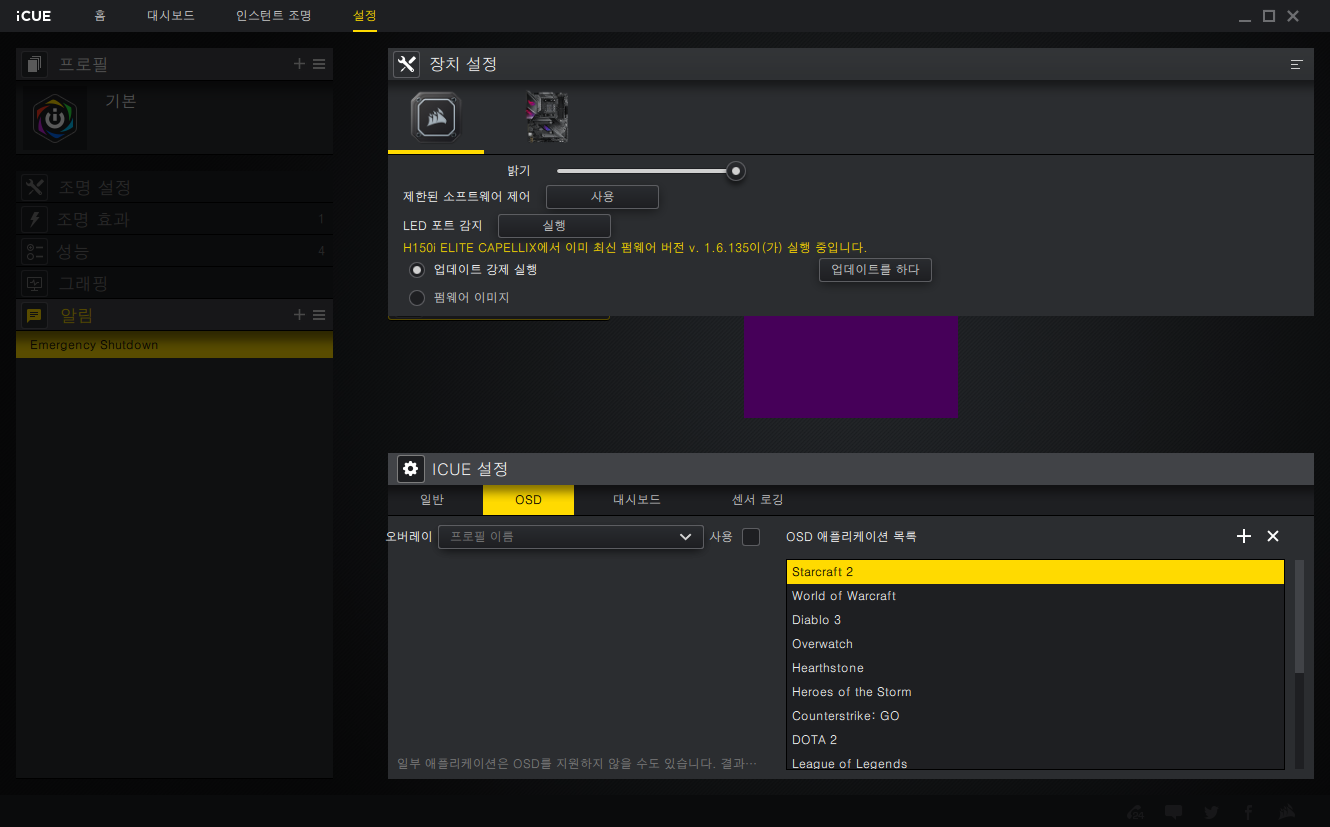Select 펌웨어 이미지 radio option
The height and width of the screenshot is (827, 1330).
(x=417, y=297)
